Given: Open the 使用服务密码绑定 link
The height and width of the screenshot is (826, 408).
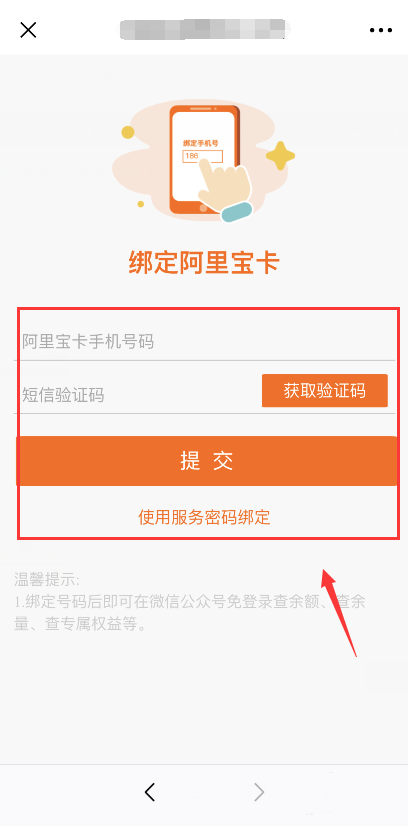Looking at the screenshot, I should click(204, 517).
